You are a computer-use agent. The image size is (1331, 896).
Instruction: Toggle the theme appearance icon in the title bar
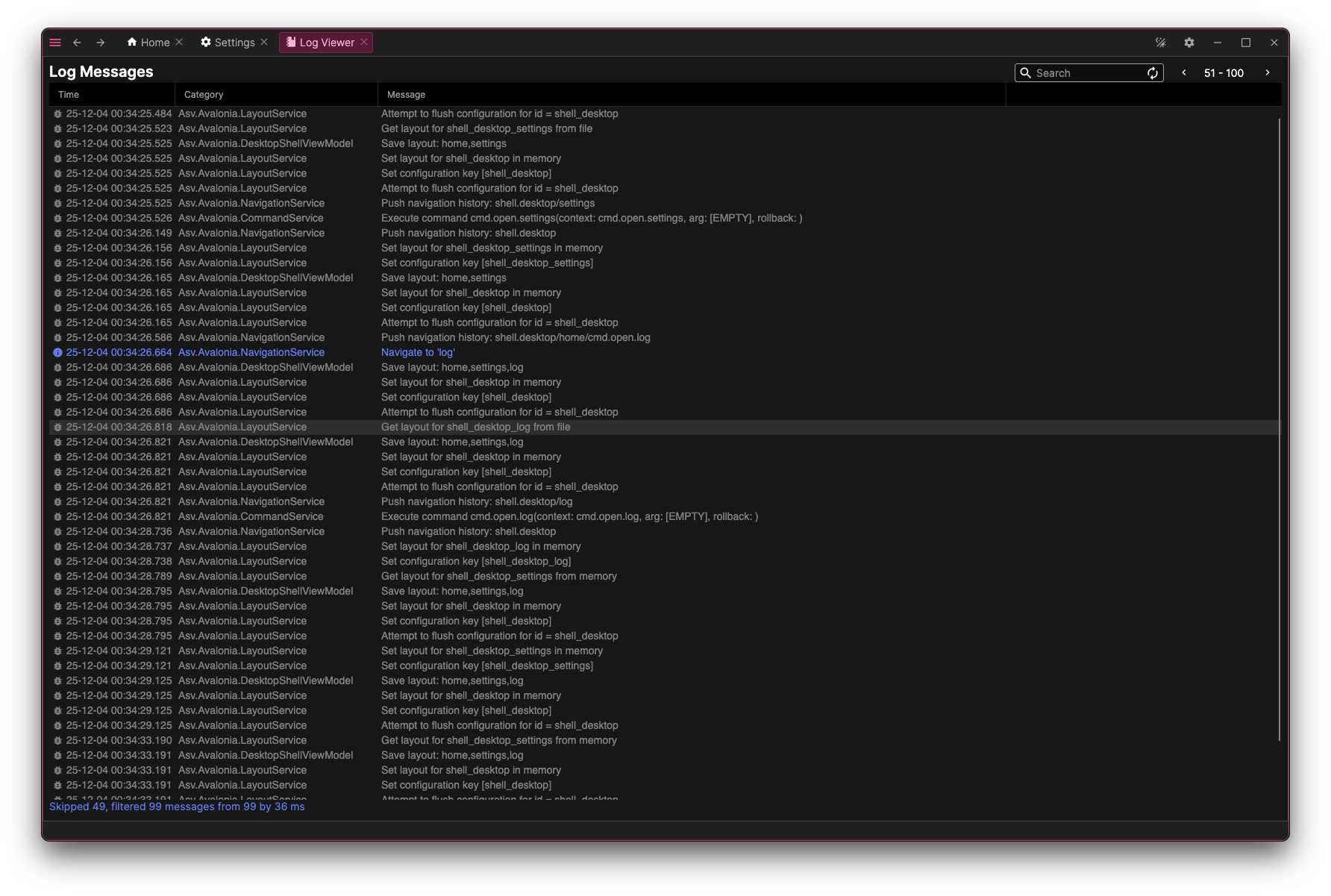click(1160, 43)
